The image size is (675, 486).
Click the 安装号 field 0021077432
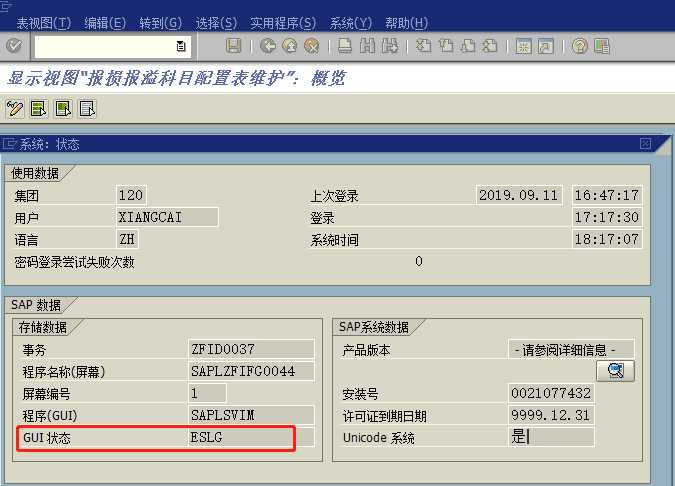pyautogui.click(x=551, y=393)
